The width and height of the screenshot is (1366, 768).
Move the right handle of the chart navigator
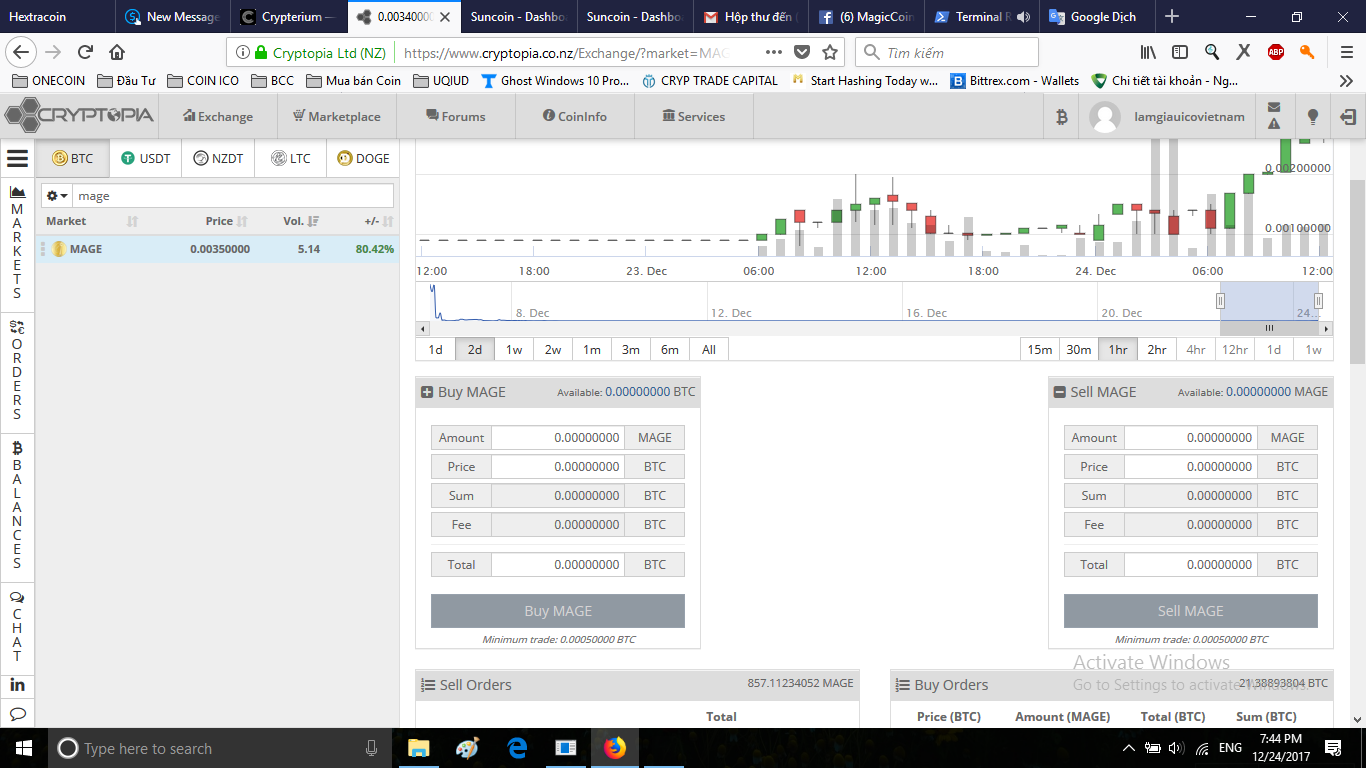[x=1318, y=301]
